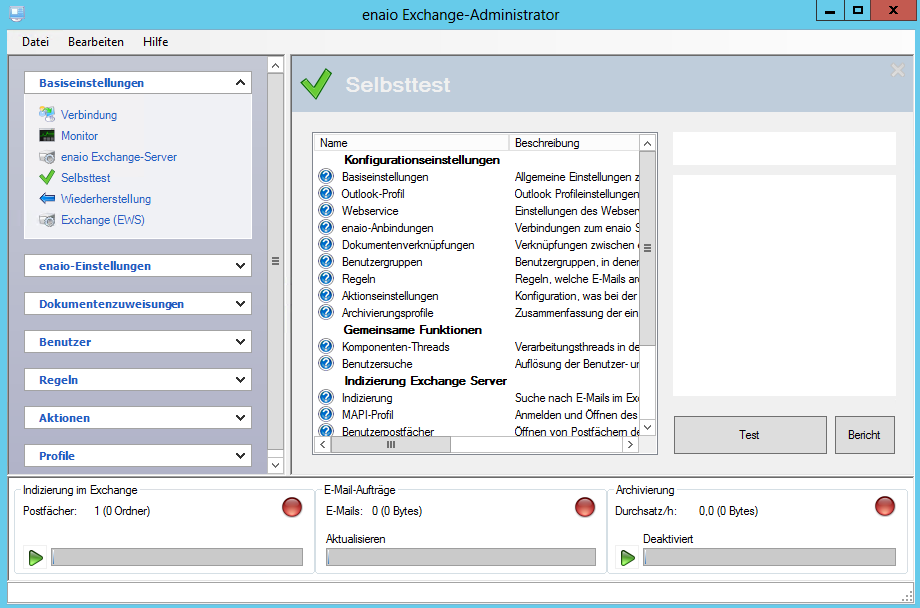Click the Test button
Screen dimensions: 920x608
(x=750, y=435)
